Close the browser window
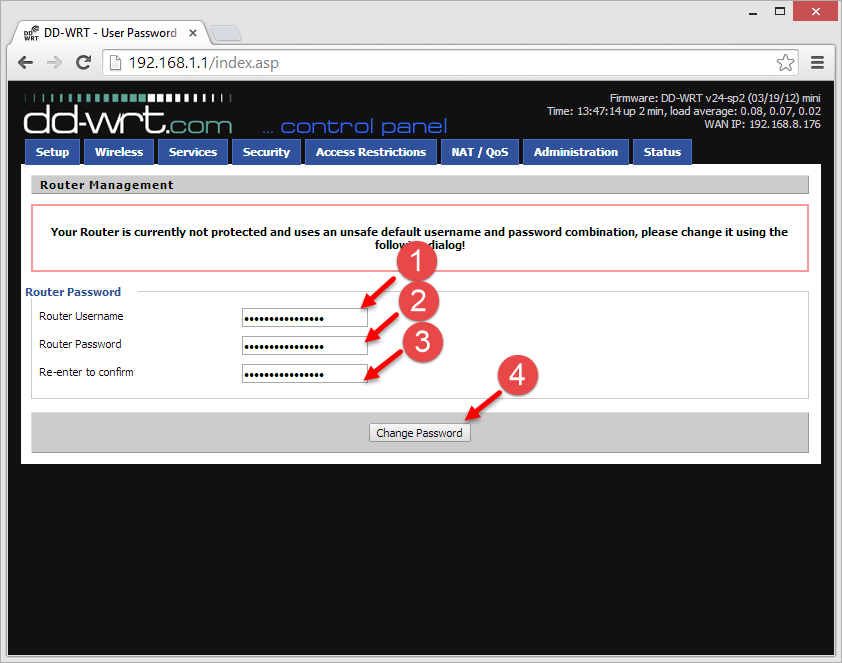The height and width of the screenshot is (663, 842). point(815,11)
